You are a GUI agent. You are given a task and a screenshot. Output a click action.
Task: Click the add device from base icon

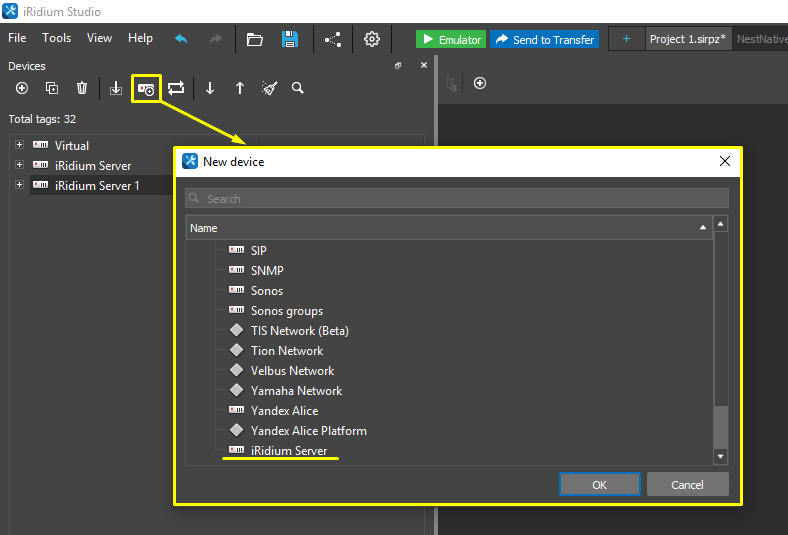pos(146,88)
